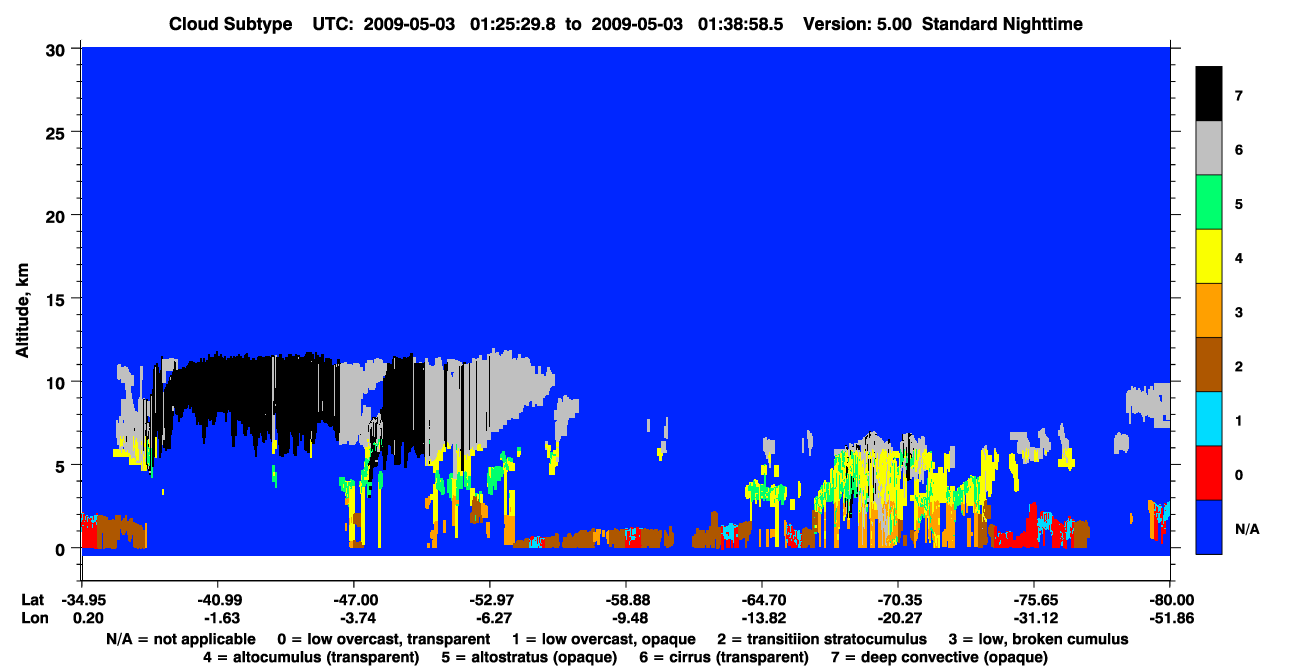Click latitude value -64.70
Screen dimensions: 1300x667
tap(762, 600)
